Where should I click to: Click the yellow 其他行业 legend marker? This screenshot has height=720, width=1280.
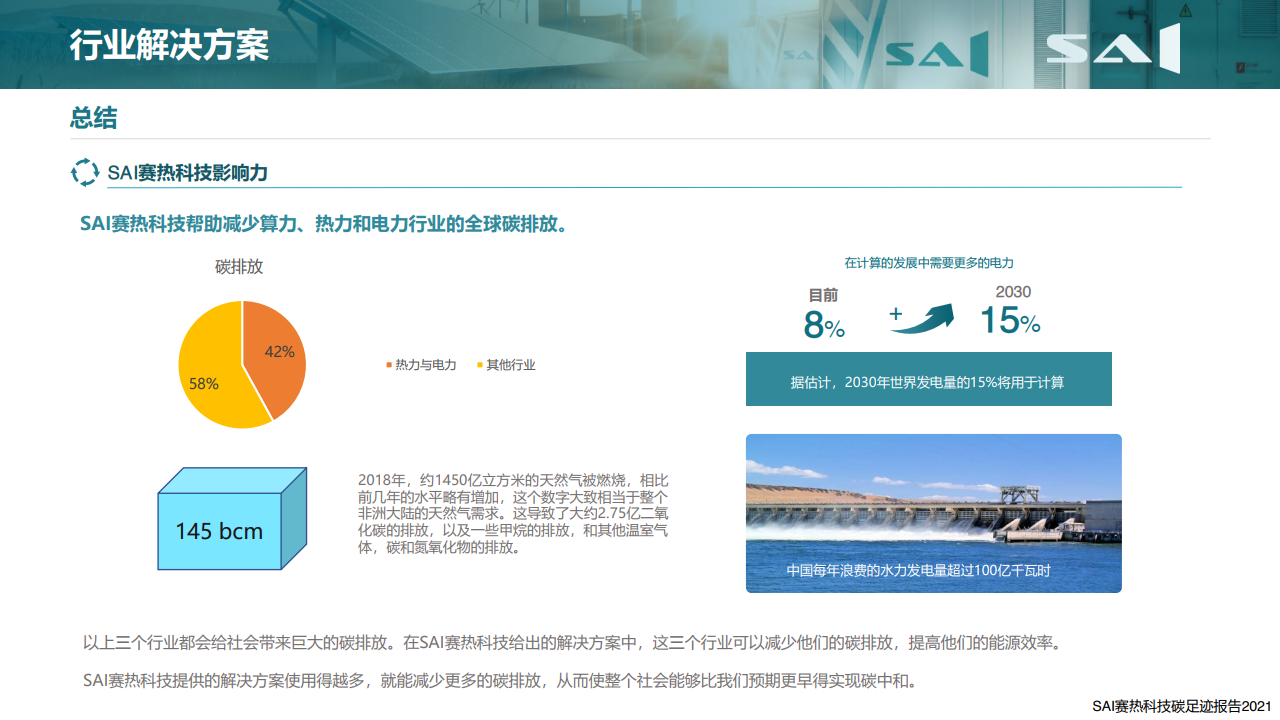point(480,365)
